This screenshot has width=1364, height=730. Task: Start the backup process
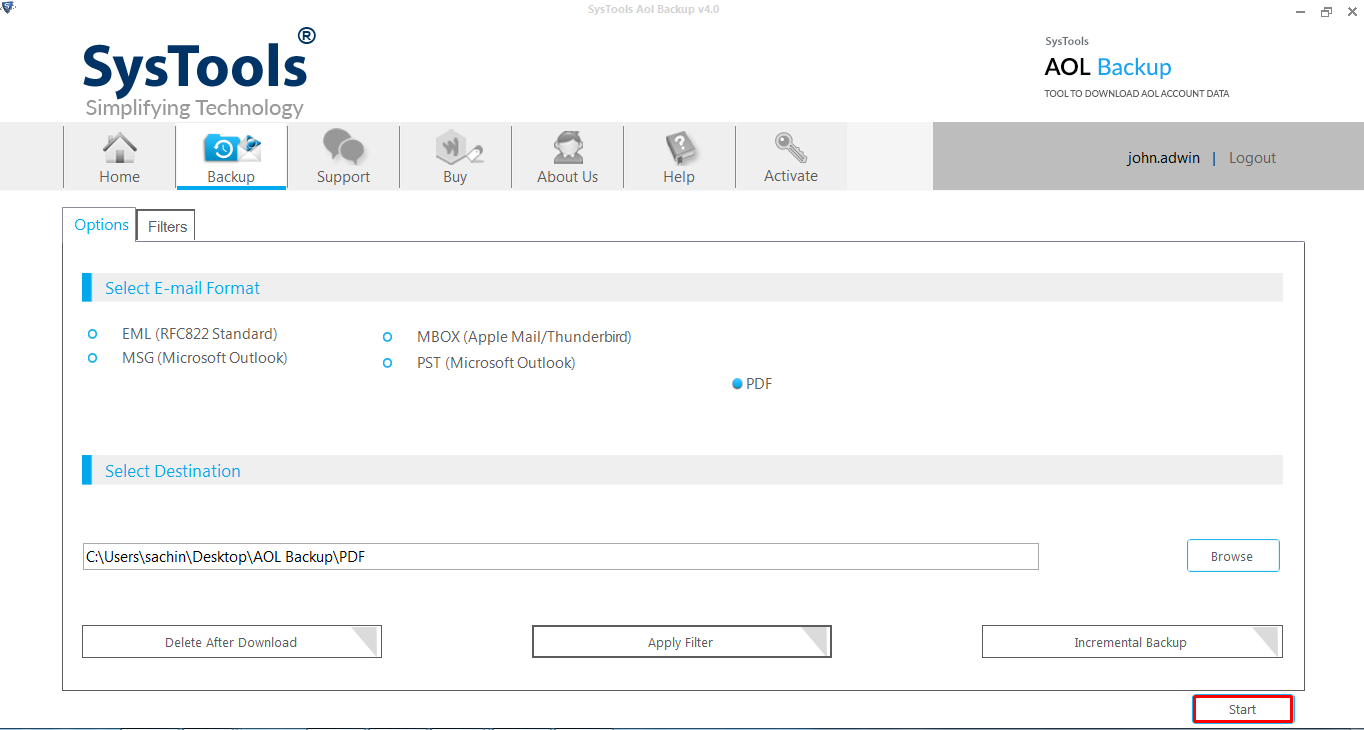point(1243,709)
